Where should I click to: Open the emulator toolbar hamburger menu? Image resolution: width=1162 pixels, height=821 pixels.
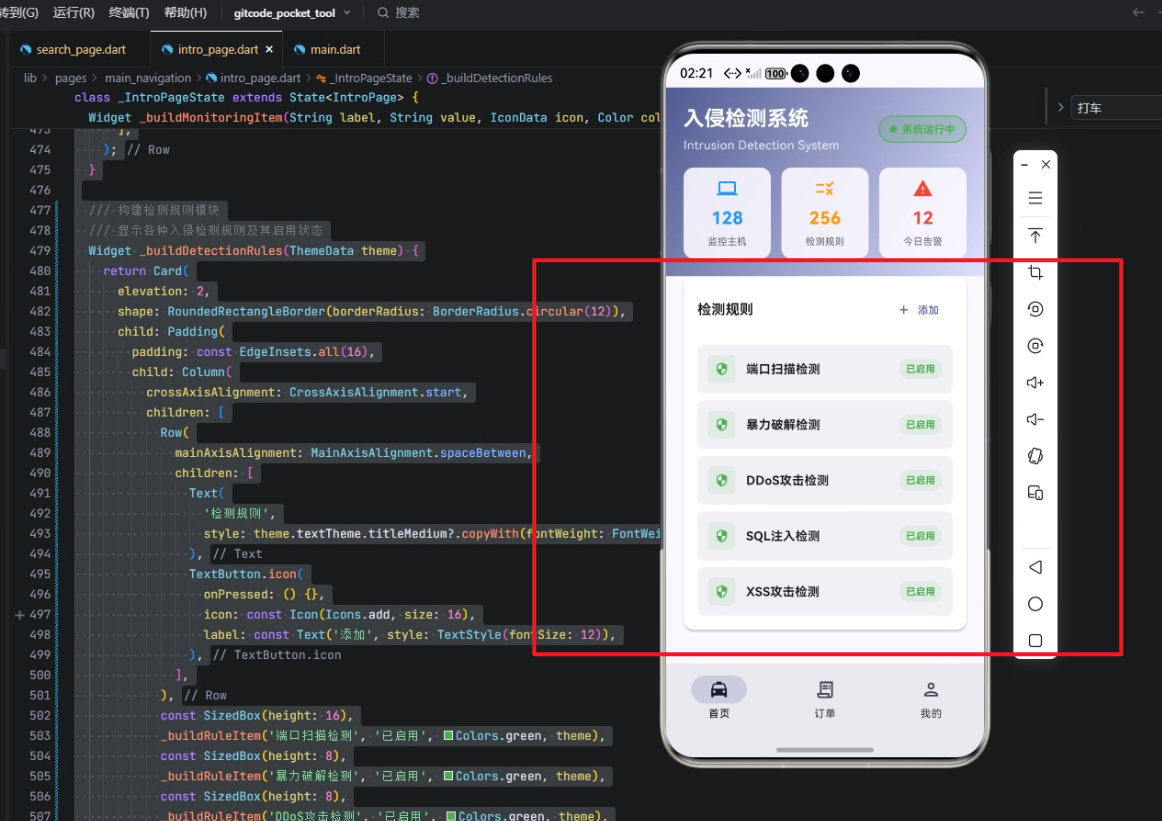click(x=1035, y=199)
